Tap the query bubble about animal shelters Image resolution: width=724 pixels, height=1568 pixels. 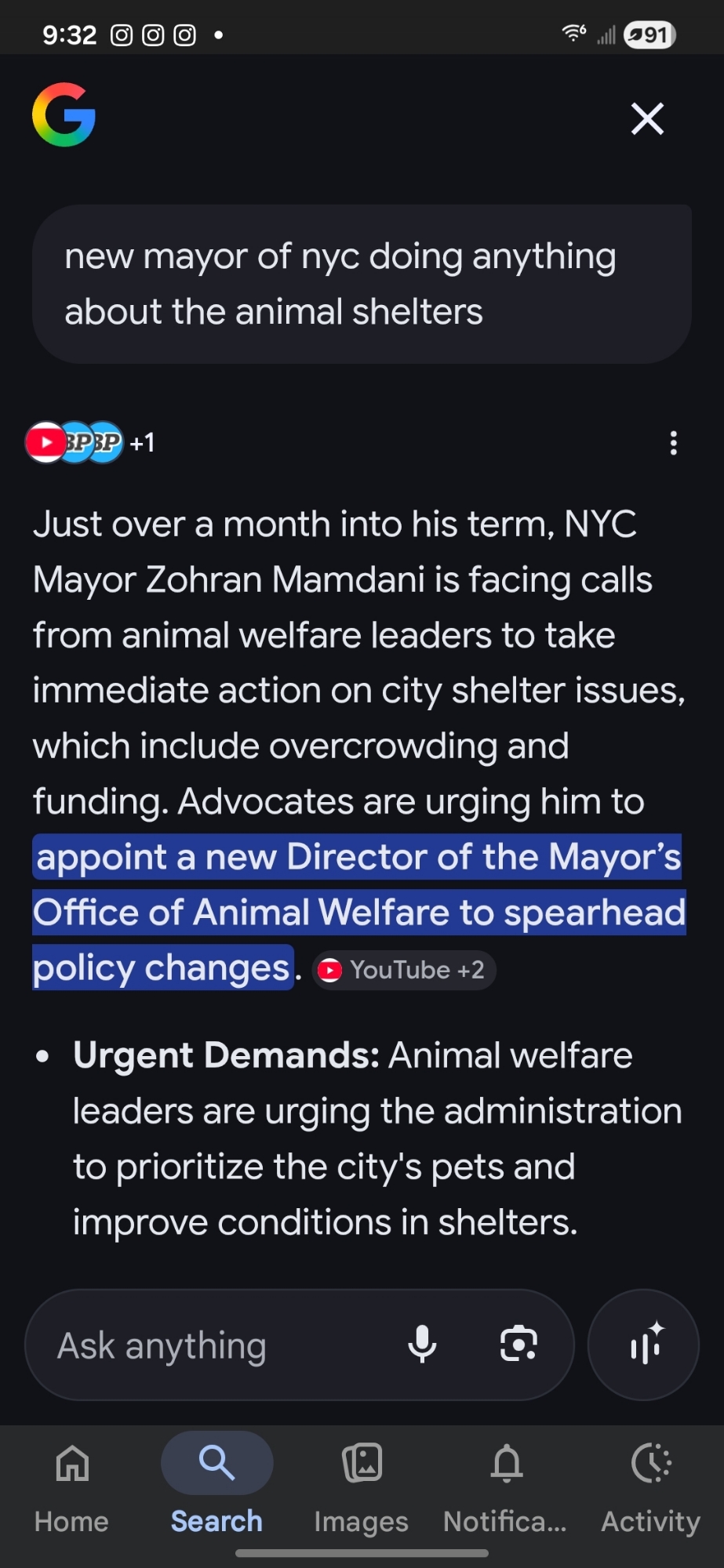[x=361, y=284]
